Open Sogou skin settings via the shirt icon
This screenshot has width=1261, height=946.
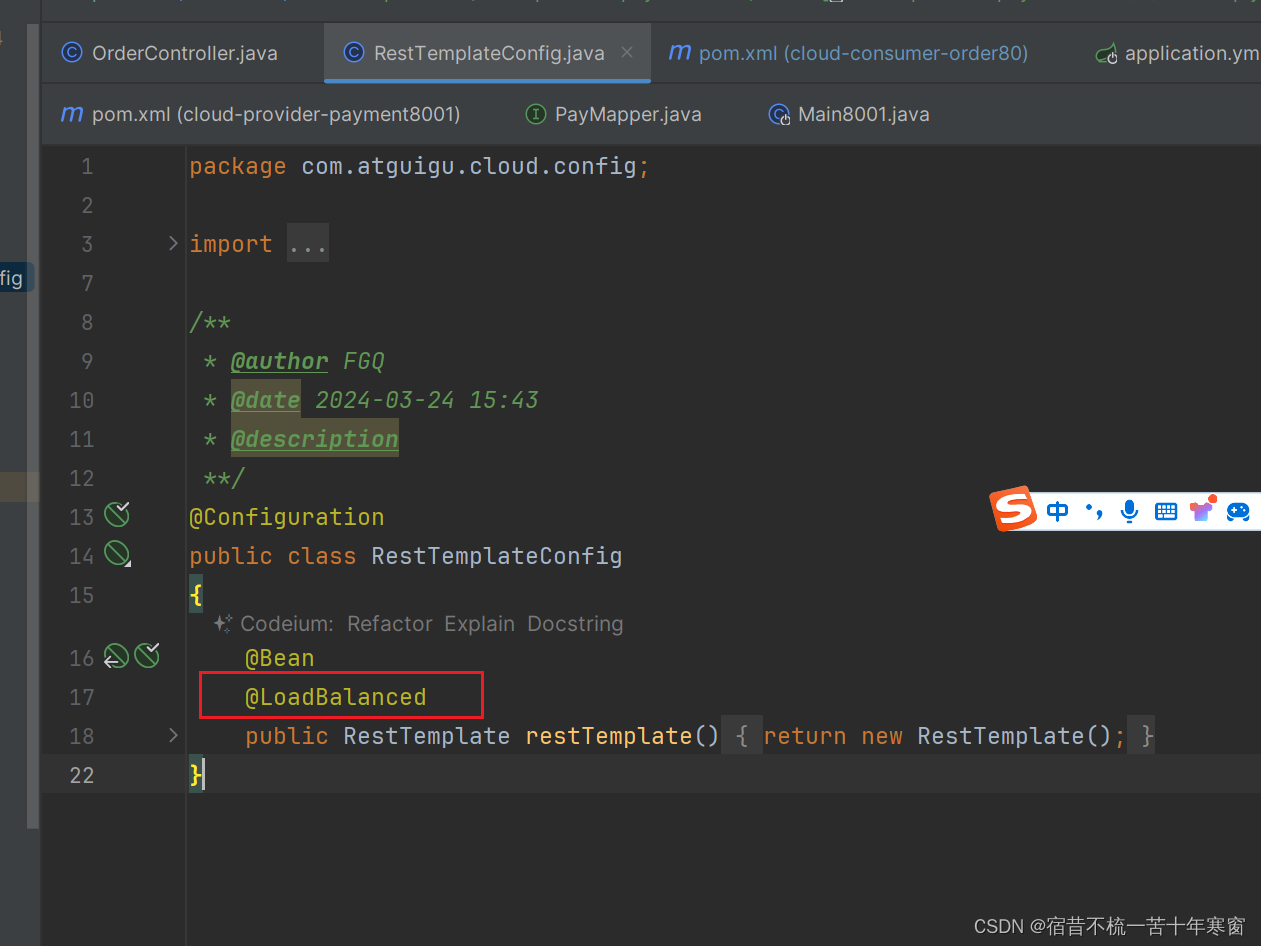(x=1203, y=510)
